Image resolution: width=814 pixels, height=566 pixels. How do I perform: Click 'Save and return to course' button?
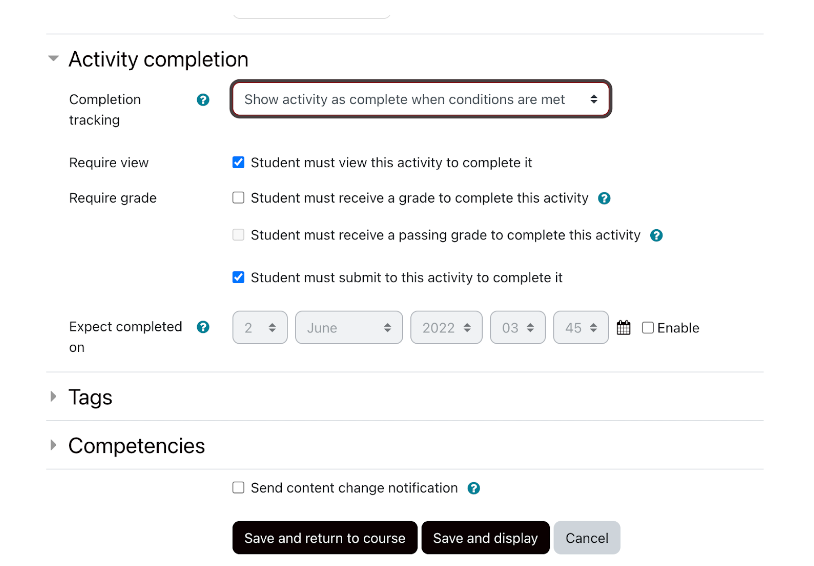pyautogui.click(x=325, y=538)
